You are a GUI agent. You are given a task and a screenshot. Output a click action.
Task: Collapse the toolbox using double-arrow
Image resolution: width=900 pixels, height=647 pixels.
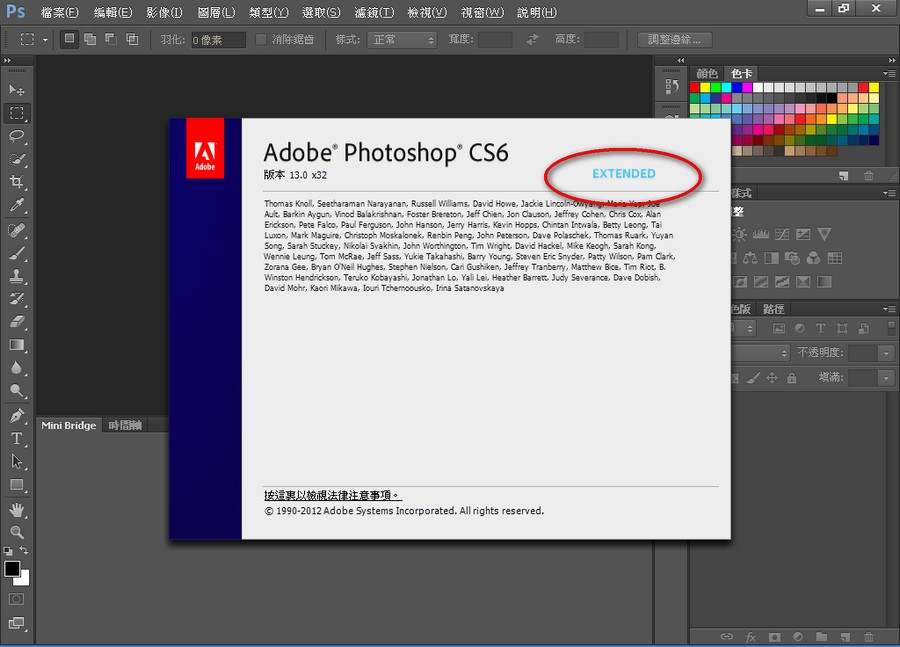[x=7, y=60]
